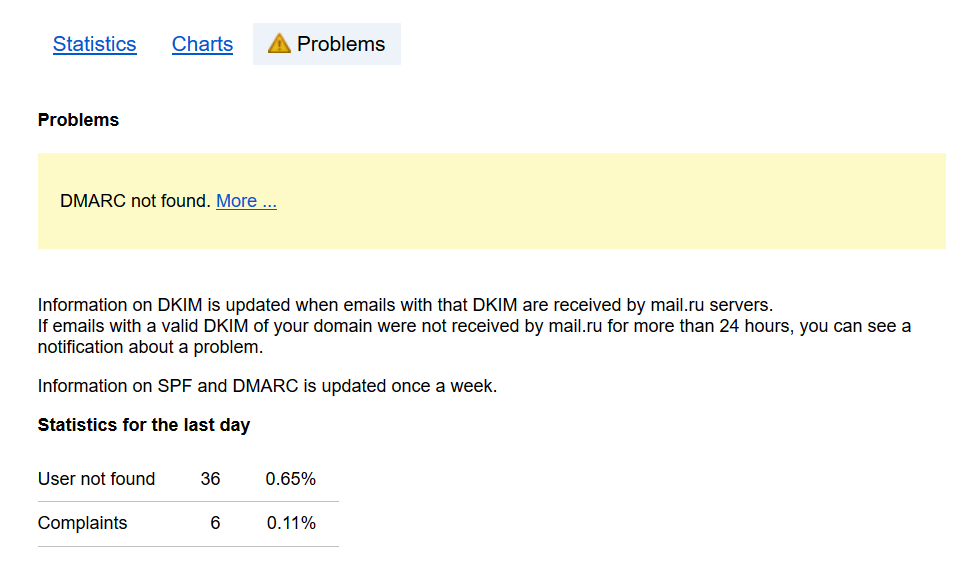Click the Complaints count of 6
This screenshot has height=561, width=980.
pos(215,523)
